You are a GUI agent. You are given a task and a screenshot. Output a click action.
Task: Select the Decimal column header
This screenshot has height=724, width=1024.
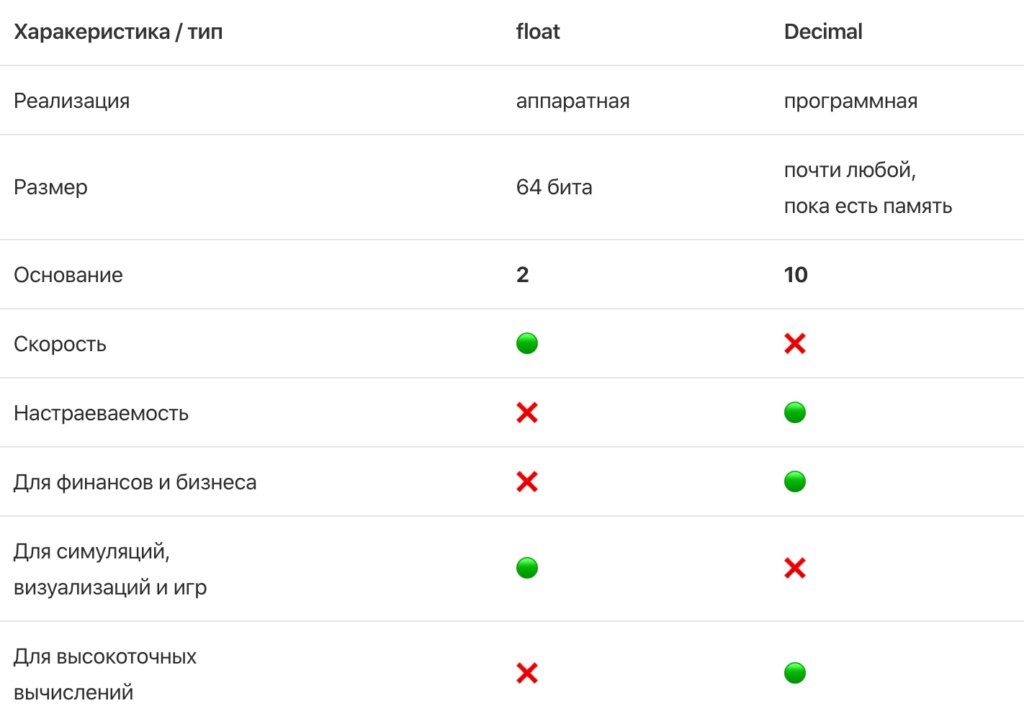(823, 31)
